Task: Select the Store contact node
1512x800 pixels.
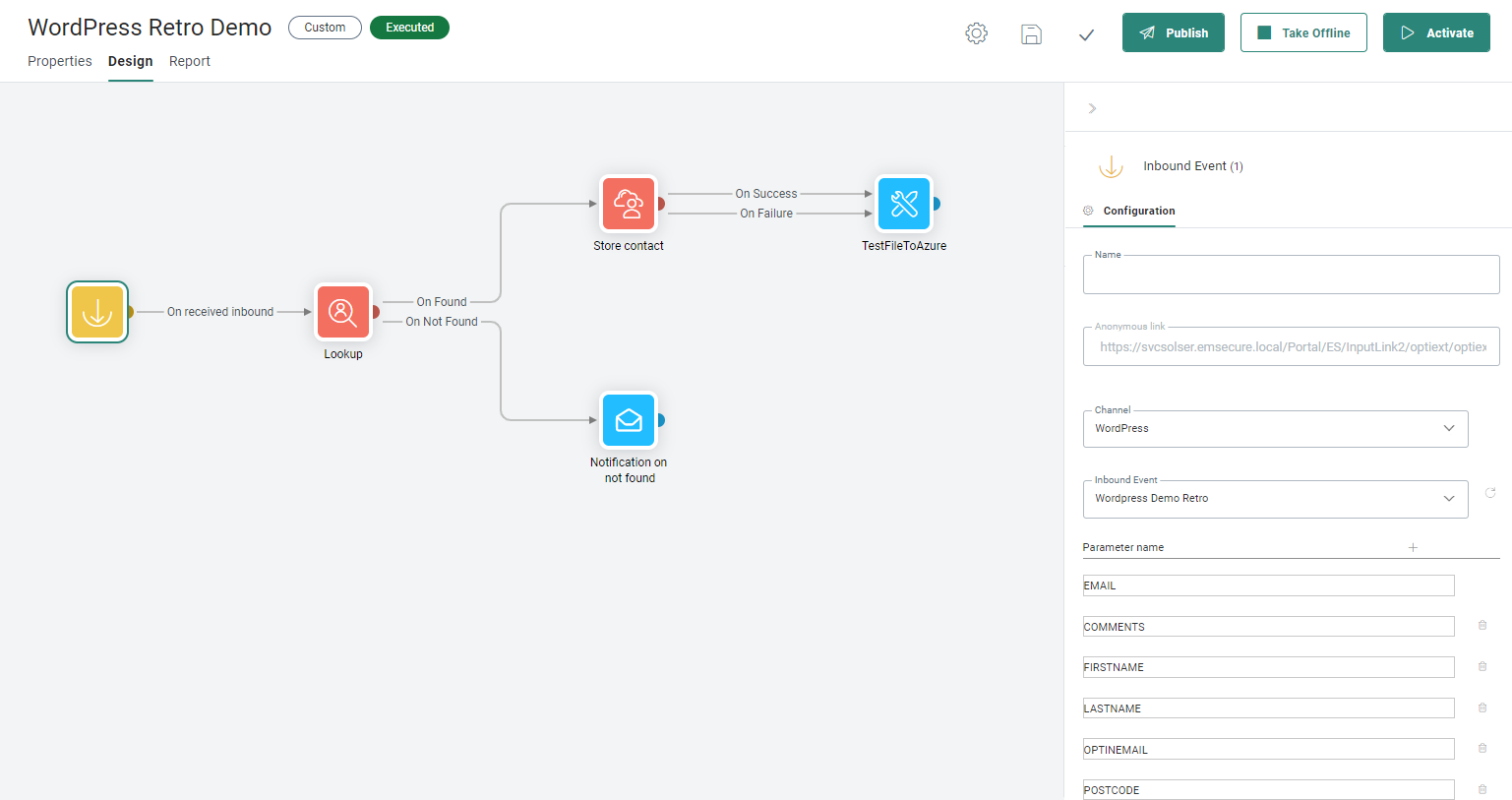Action: click(629, 204)
